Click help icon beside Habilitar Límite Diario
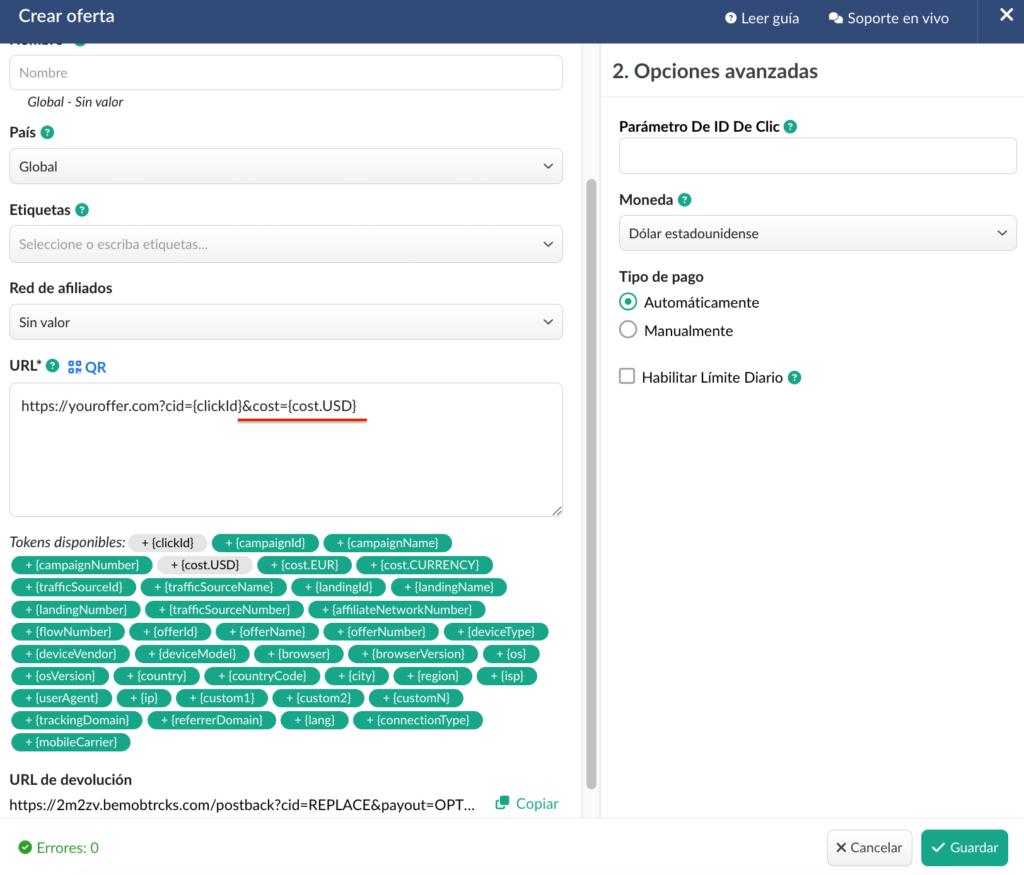This screenshot has height=875, width=1024. [x=794, y=378]
